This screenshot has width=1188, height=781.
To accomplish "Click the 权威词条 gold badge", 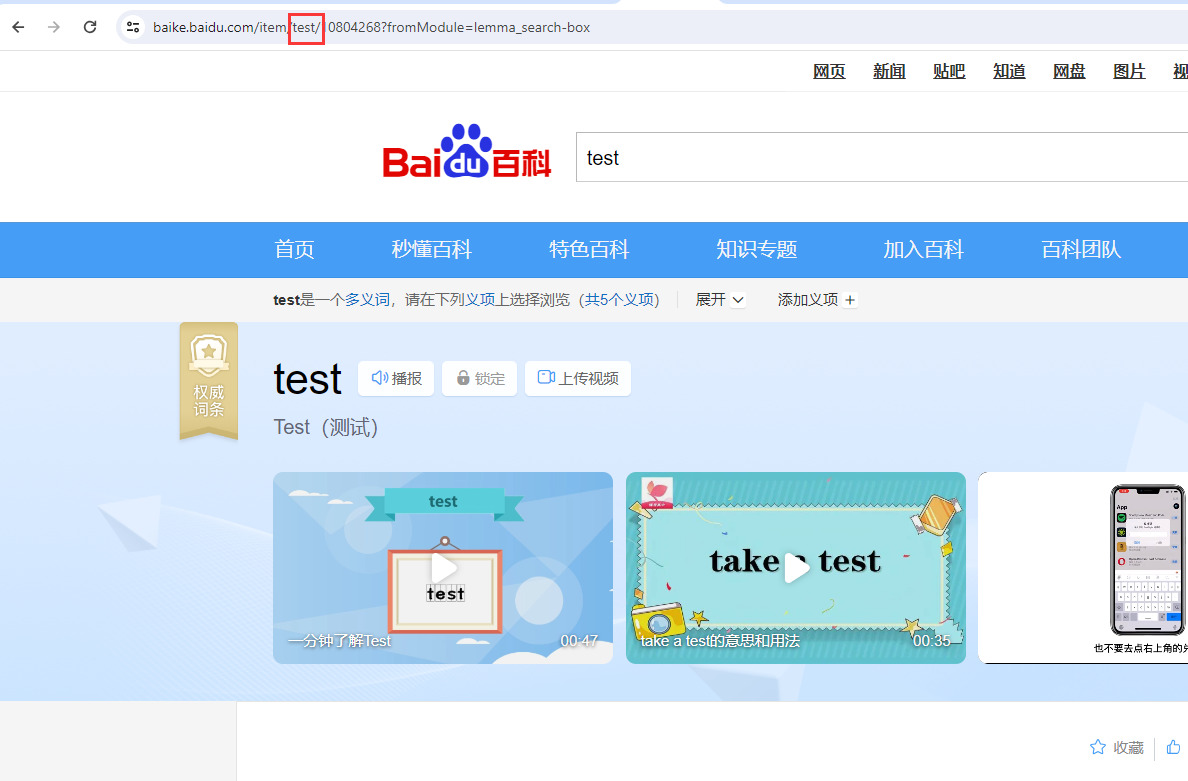I will [x=208, y=381].
